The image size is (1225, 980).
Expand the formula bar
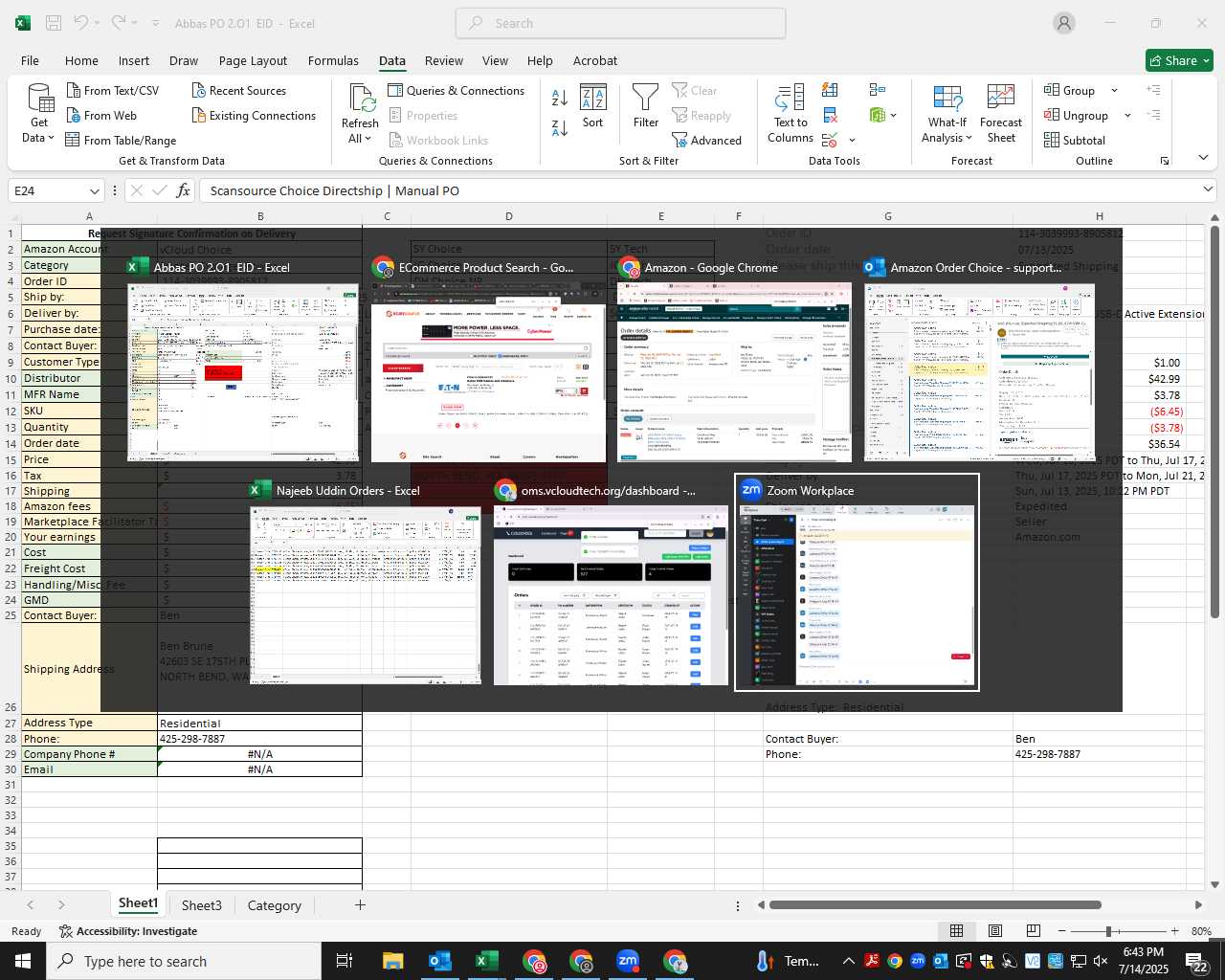(x=1209, y=190)
